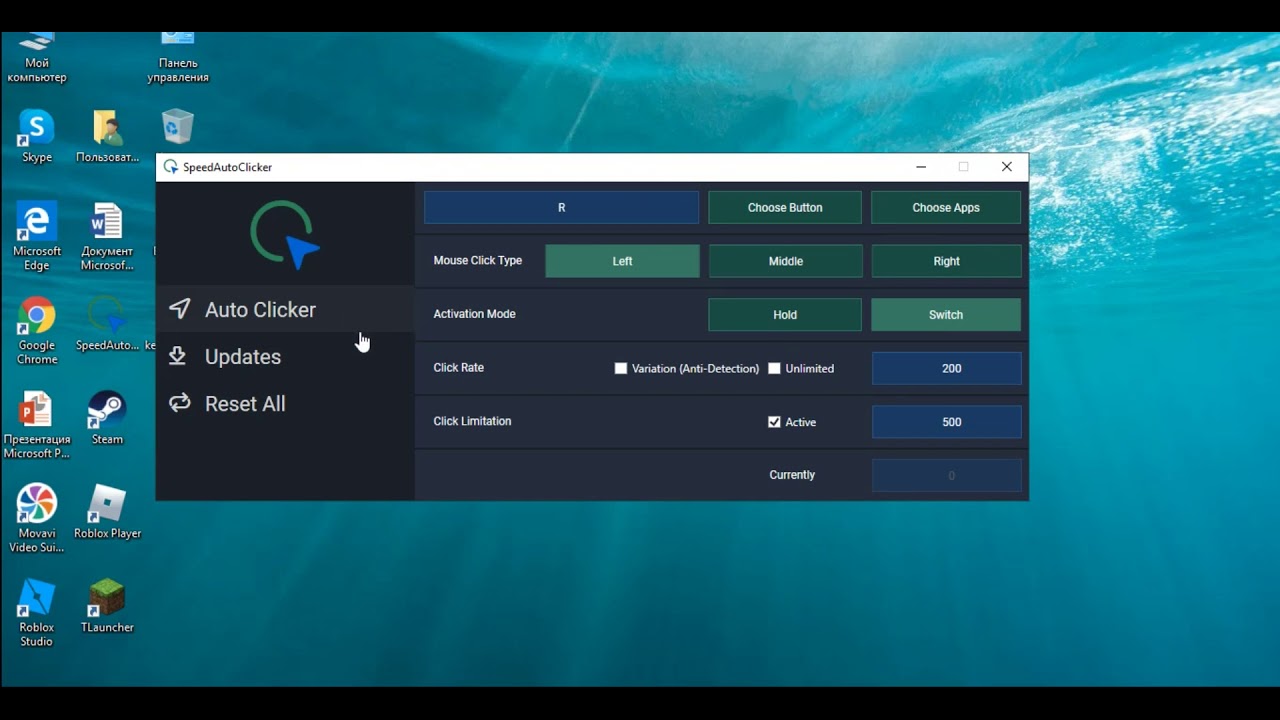Select the Microsoft Edge desktop icon
This screenshot has width=1280, height=720.
[36, 223]
